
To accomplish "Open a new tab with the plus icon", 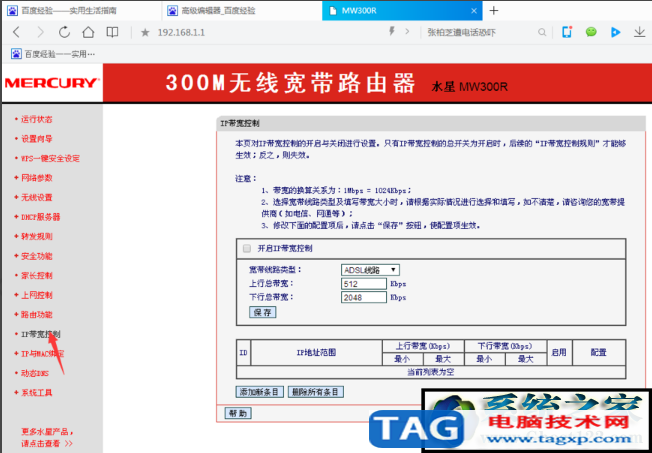I will point(494,10).
